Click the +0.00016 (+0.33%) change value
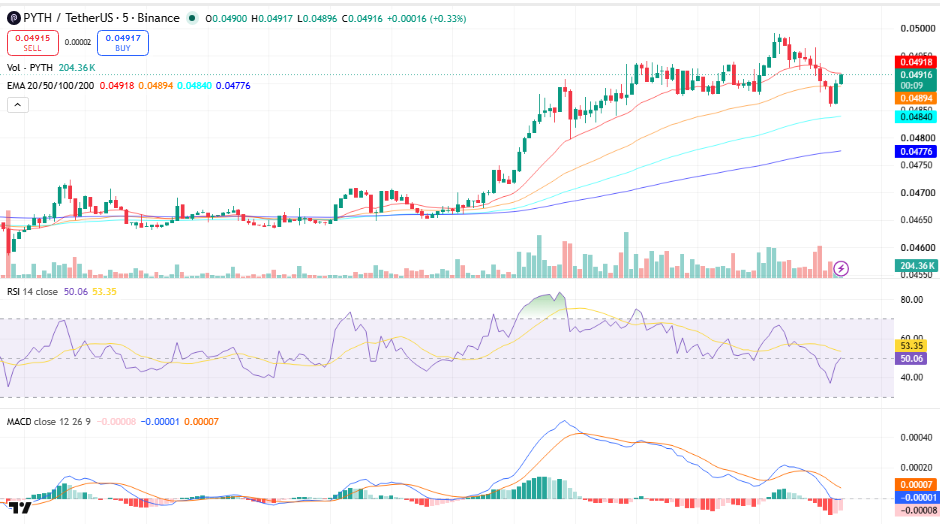This screenshot has height=528, width=940. click(426, 19)
